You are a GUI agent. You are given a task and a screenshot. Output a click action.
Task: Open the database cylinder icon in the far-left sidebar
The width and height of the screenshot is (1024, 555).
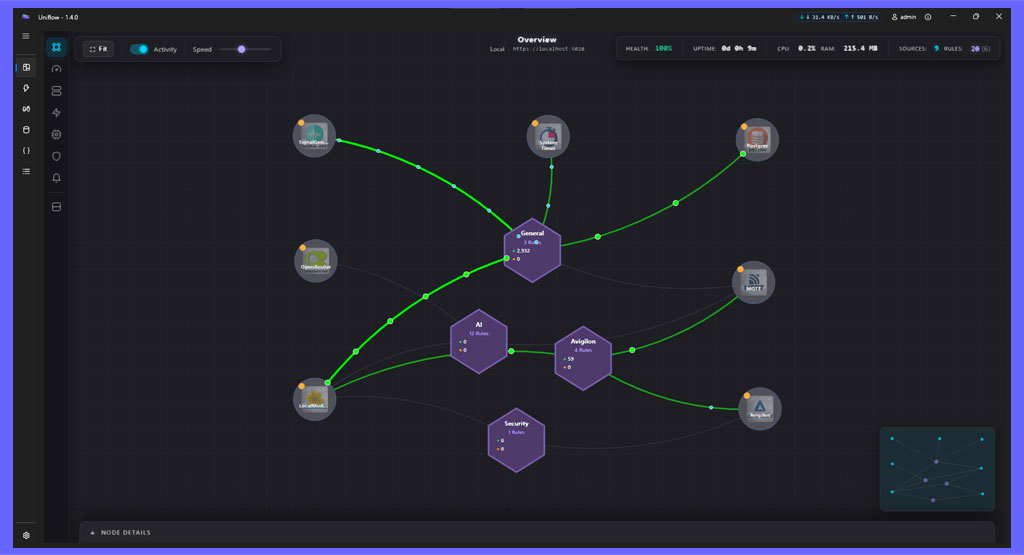point(26,130)
